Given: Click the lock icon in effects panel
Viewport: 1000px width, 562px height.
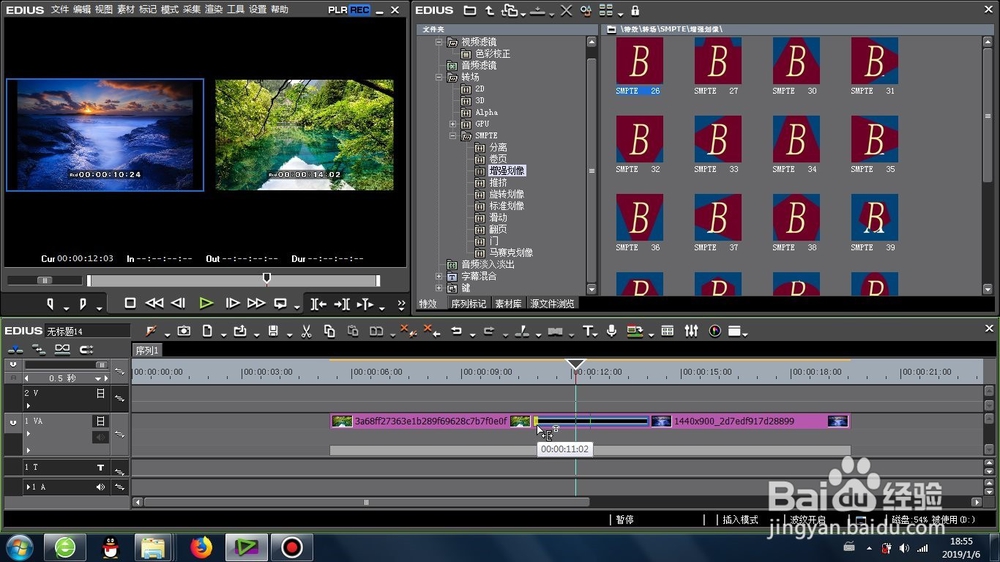Looking at the screenshot, I should tap(635, 11).
